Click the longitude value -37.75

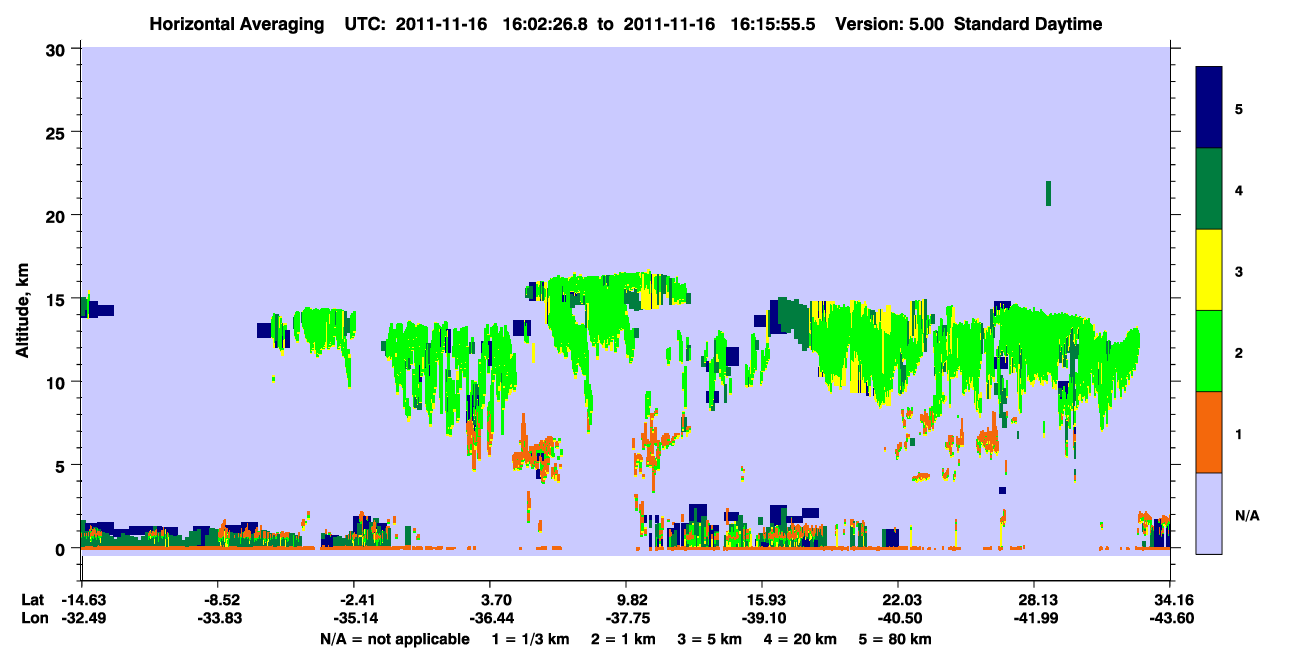coord(626,619)
